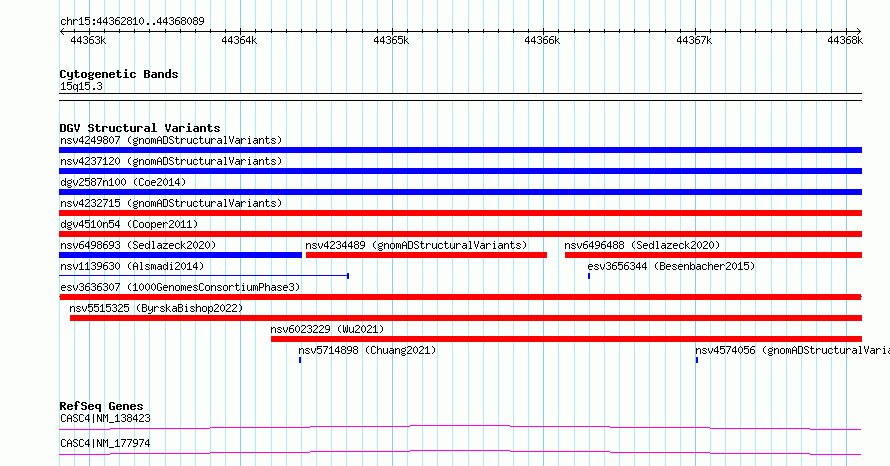The height and width of the screenshot is (466, 890).
Task: Select the 15q15.3 band label
Action: click(81, 86)
